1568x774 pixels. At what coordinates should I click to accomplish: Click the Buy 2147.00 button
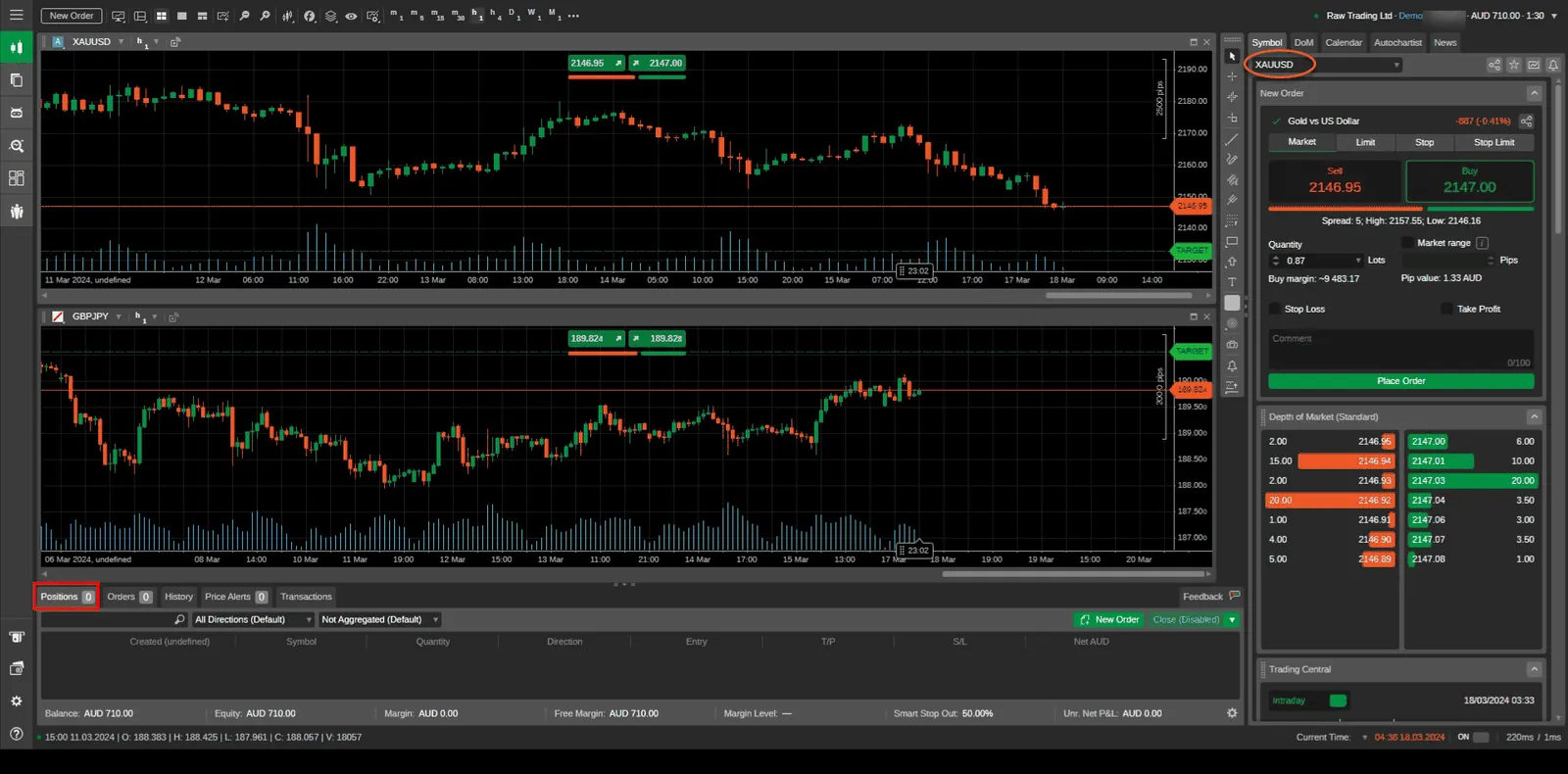[1469, 182]
